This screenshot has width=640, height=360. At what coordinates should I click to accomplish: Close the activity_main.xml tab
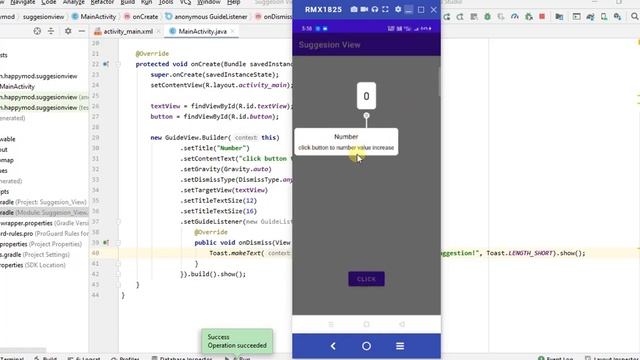coord(158,31)
